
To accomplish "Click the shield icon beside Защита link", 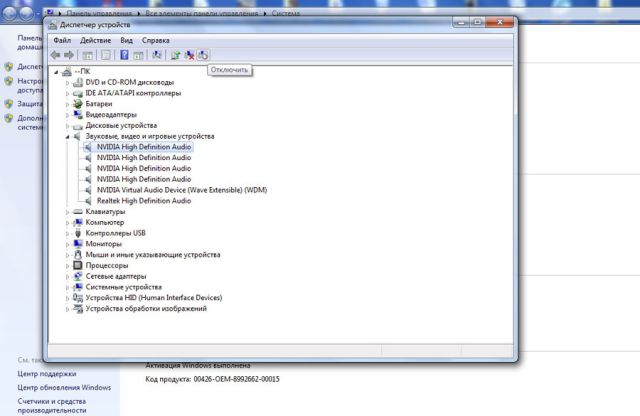I will point(9,104).
